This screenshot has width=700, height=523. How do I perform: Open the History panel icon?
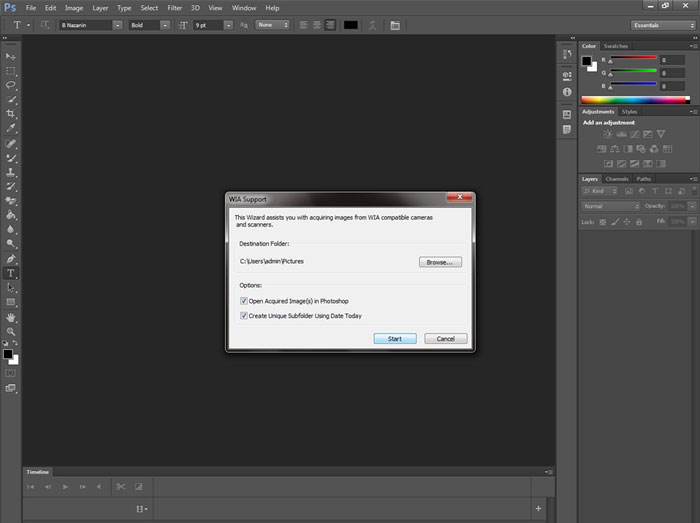(567, 54)
